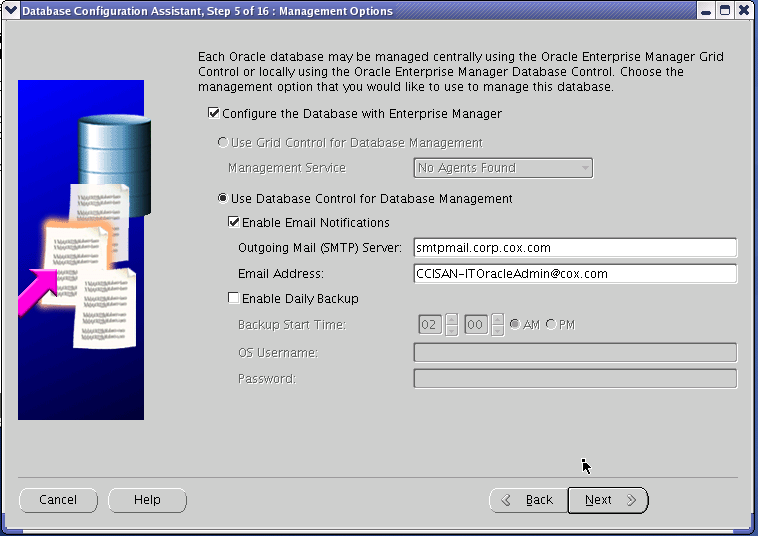The height and width of the screenshot is (536, 758).
Task: Click the Email Address input field
Action: pos(575,274)
